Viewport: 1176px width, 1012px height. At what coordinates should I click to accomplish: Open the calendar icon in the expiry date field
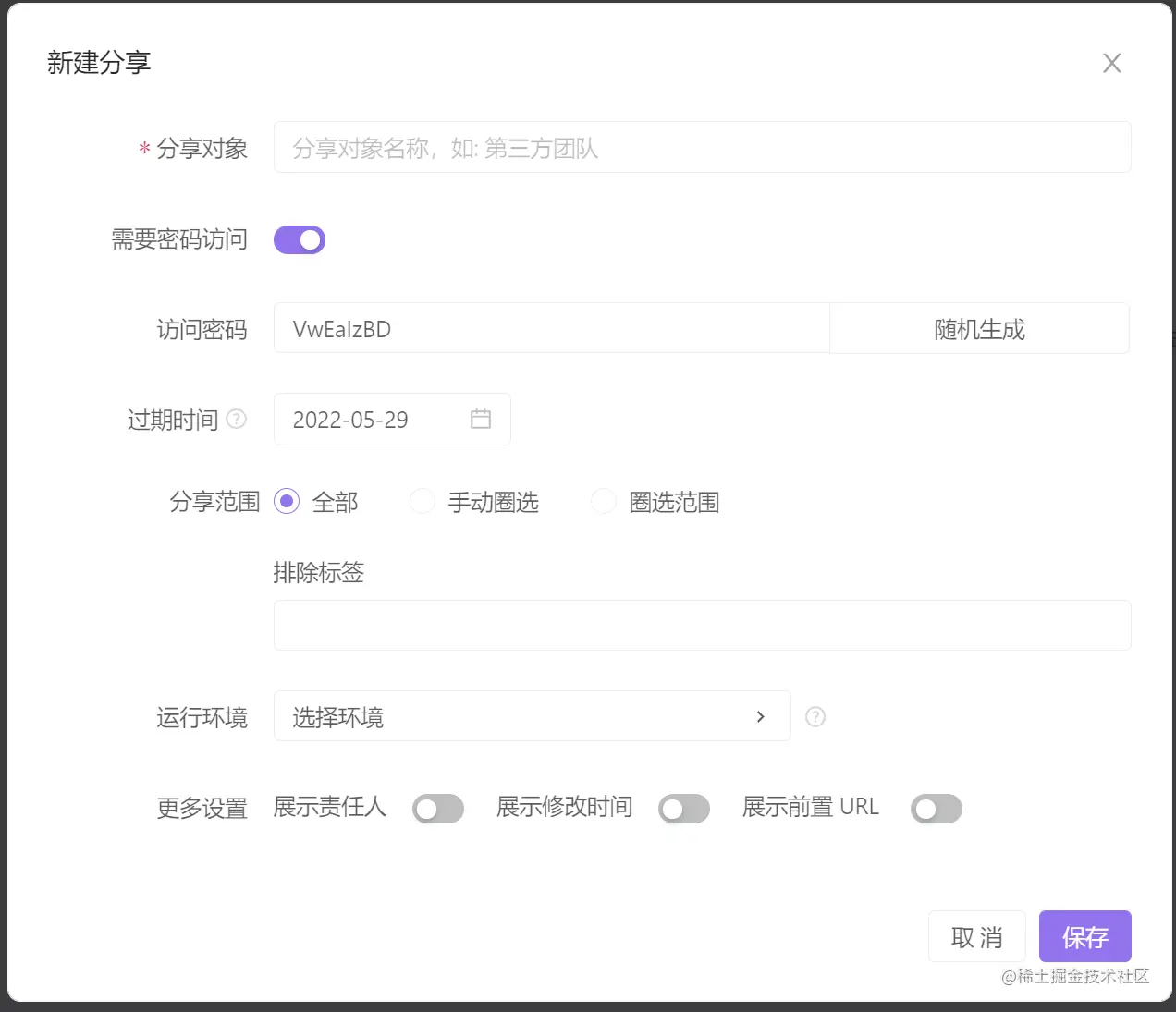click(x=480, y=419)
